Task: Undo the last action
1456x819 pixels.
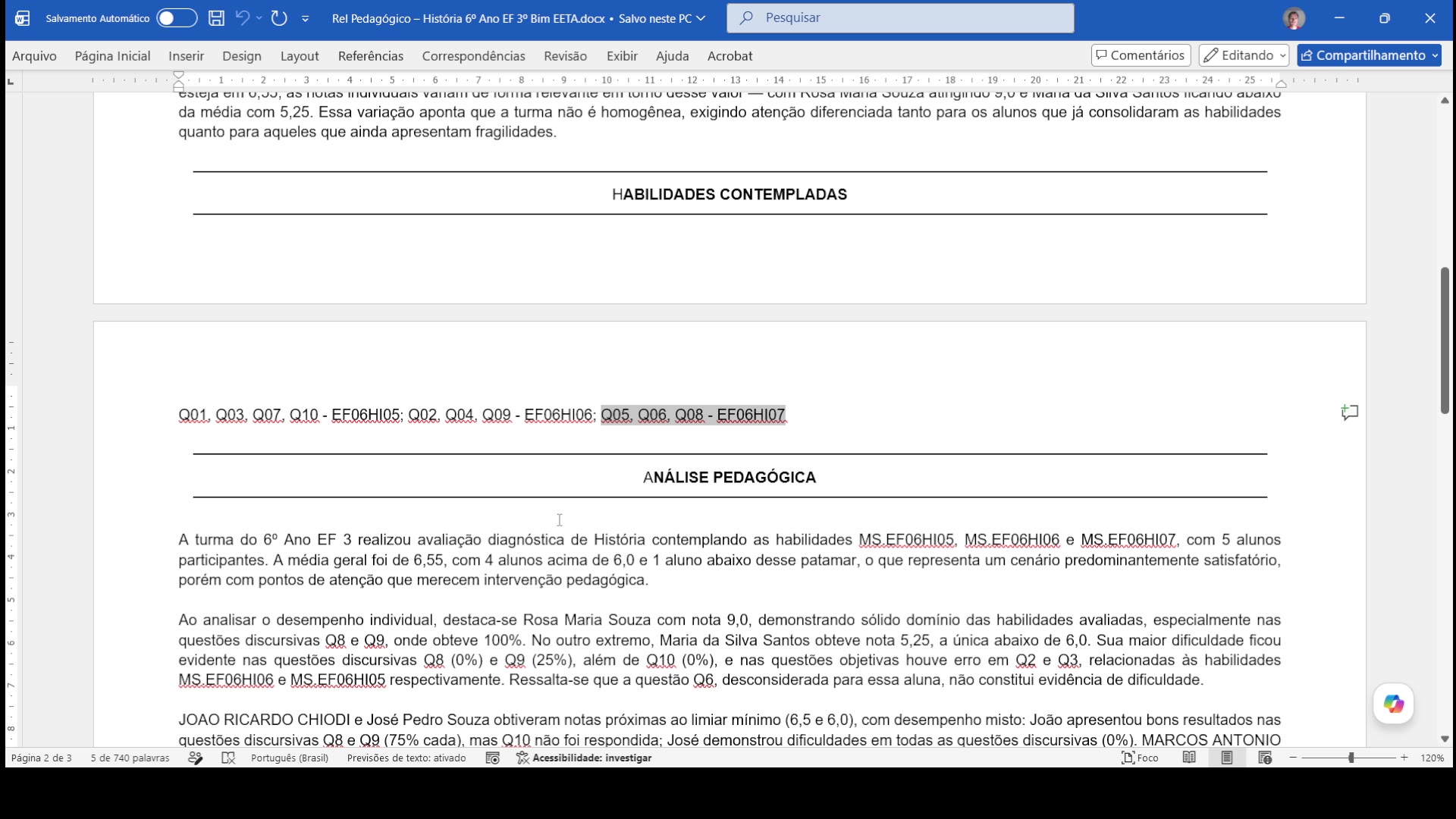Action: pos(243,17)
